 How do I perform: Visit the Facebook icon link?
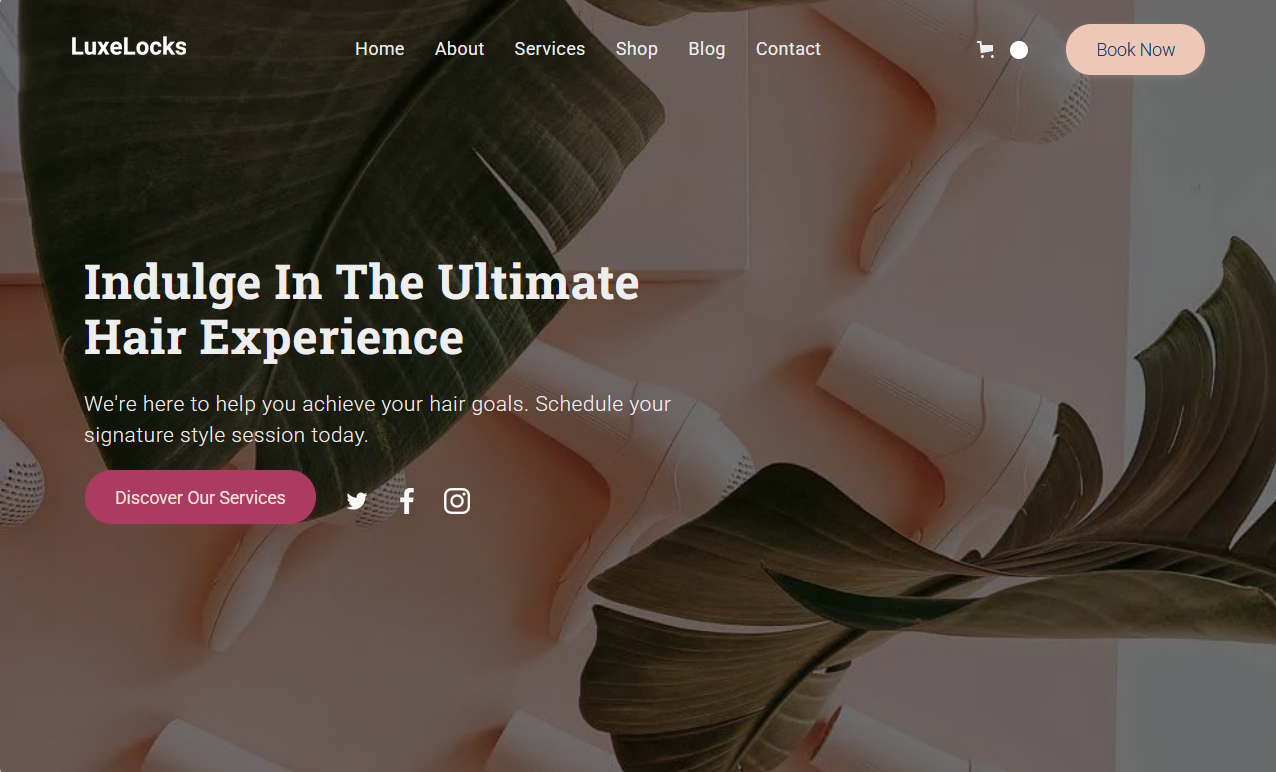pos(407,501)
